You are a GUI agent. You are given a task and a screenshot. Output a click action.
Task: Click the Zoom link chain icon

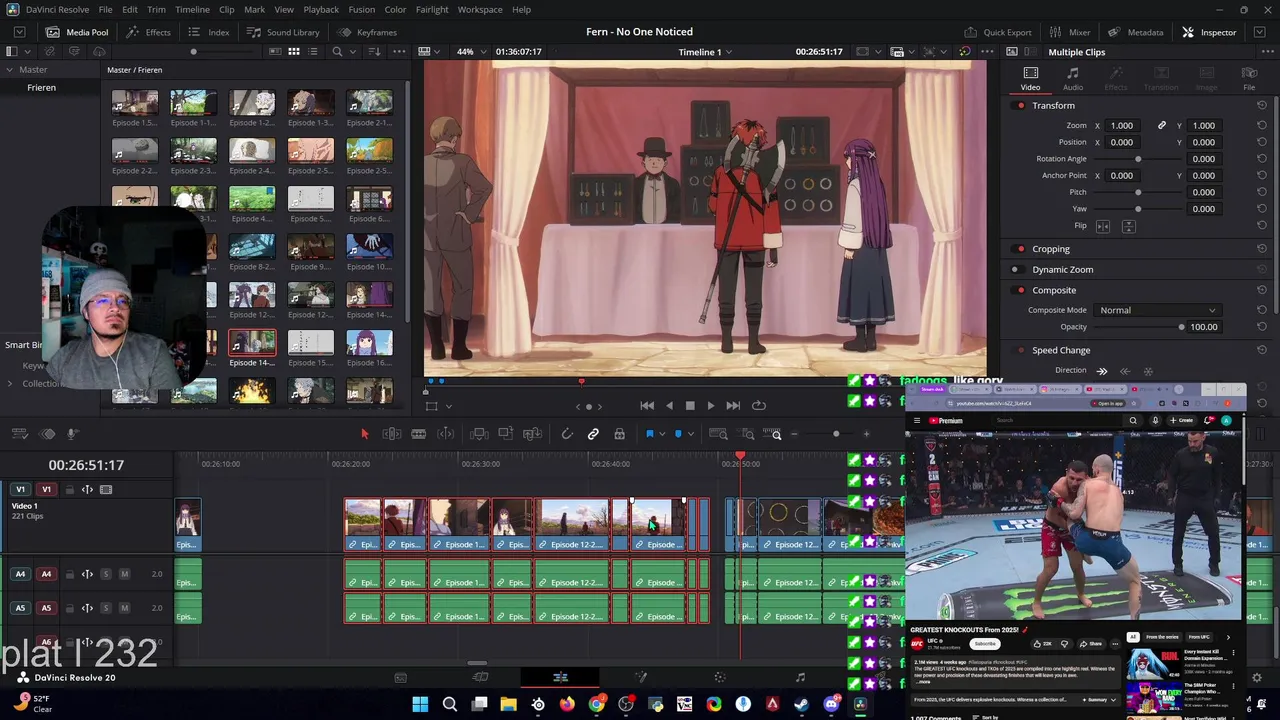coord(1162,126)
